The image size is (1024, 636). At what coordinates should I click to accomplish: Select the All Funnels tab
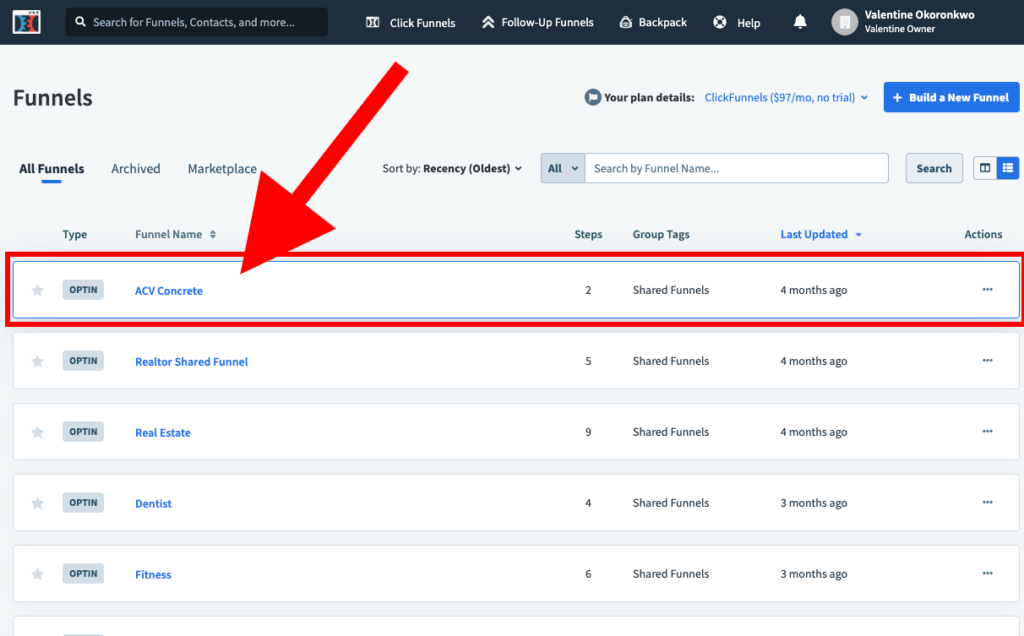pyautogui.click(x=52, y=168)
